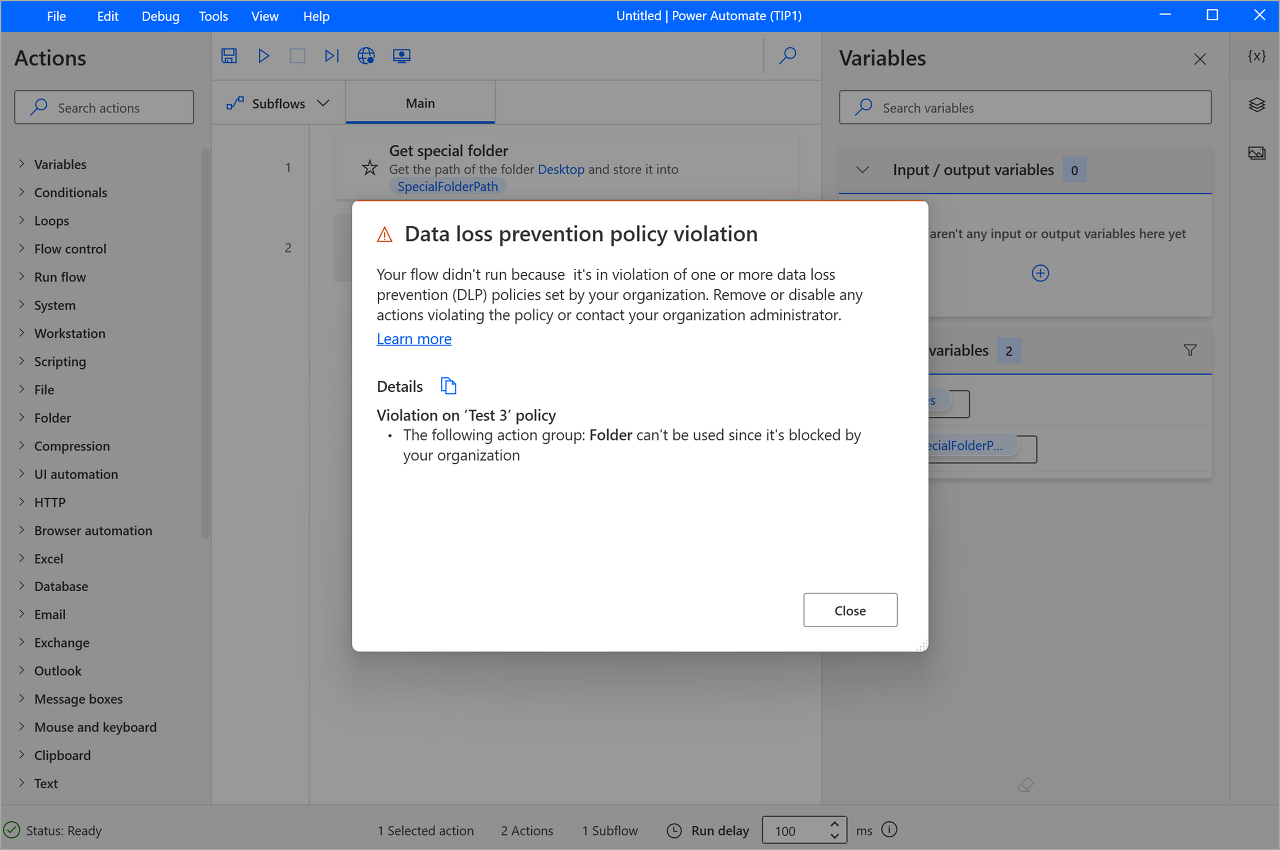Expand the Mouse and keyboard group
This screenshot has height=850, width=1280.
pos(22,727)
